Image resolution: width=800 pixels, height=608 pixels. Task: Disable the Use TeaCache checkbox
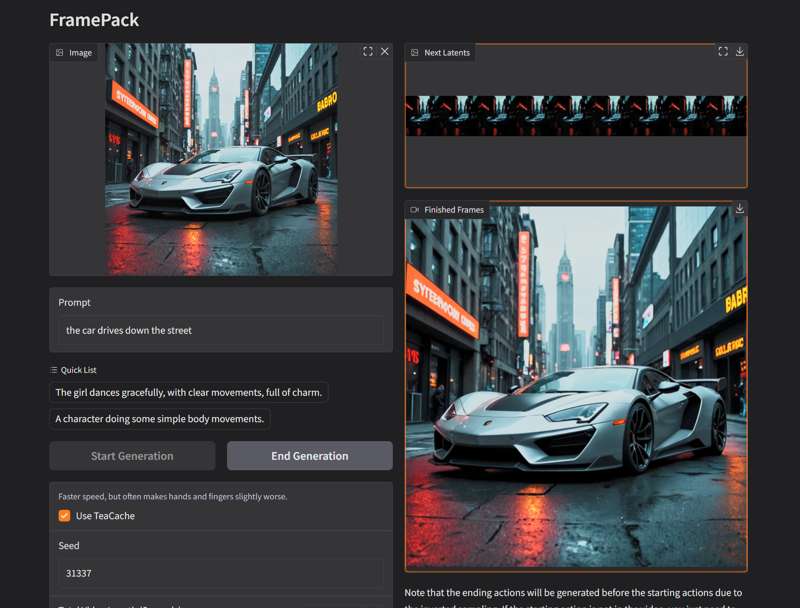(x=64, y=516)
